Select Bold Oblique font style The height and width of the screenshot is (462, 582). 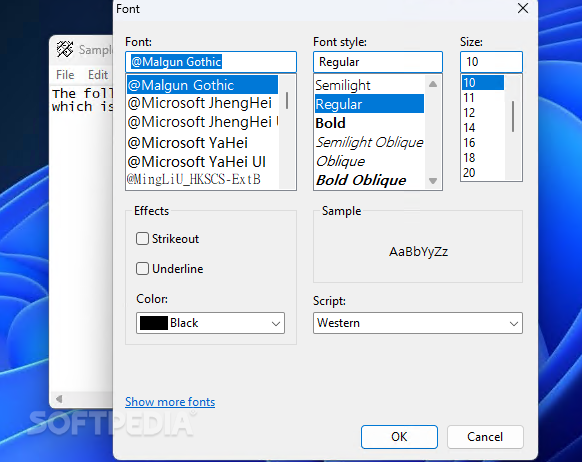369,180
